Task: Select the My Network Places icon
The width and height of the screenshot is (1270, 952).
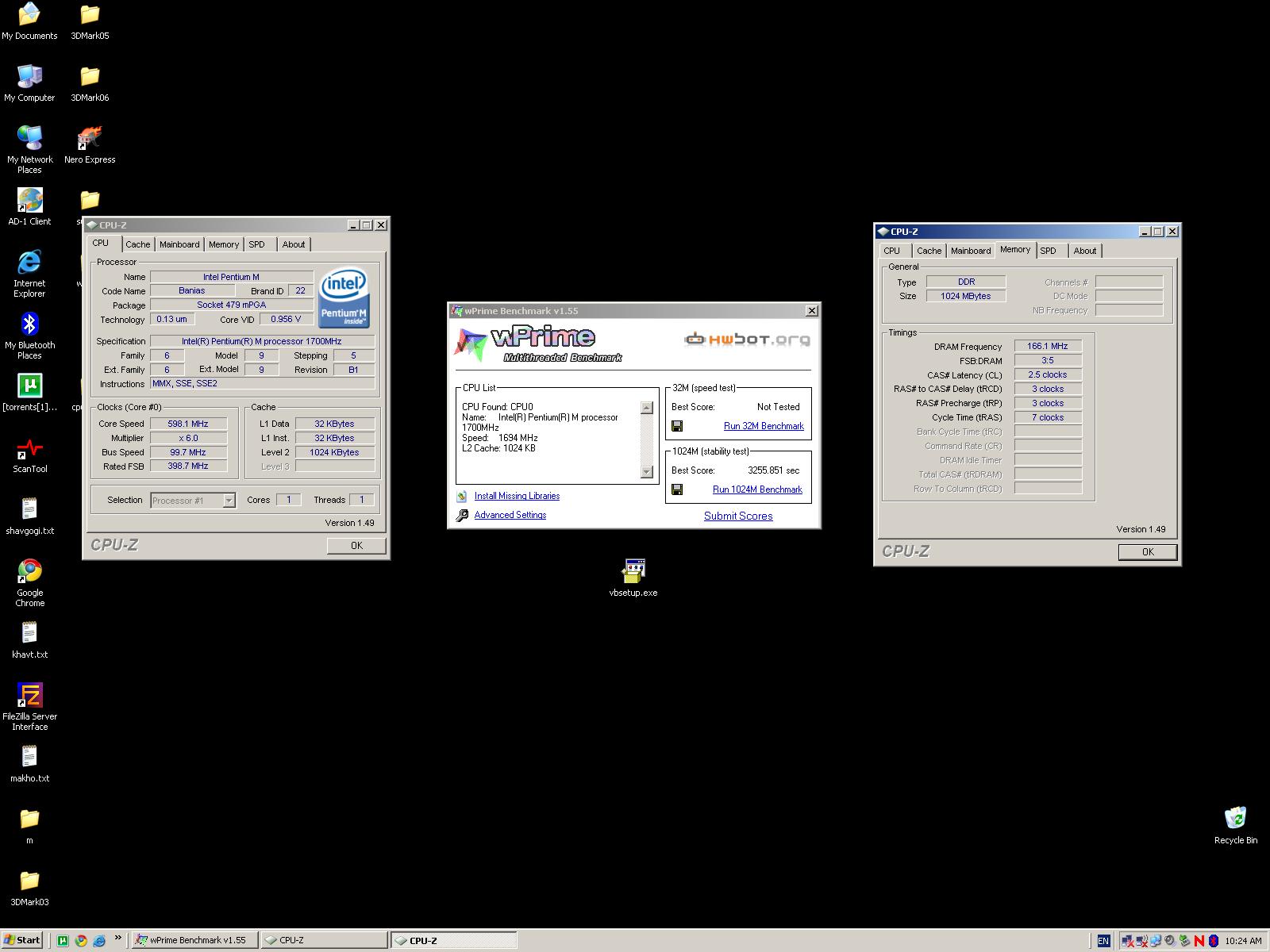Action: (x=29, y=151)
